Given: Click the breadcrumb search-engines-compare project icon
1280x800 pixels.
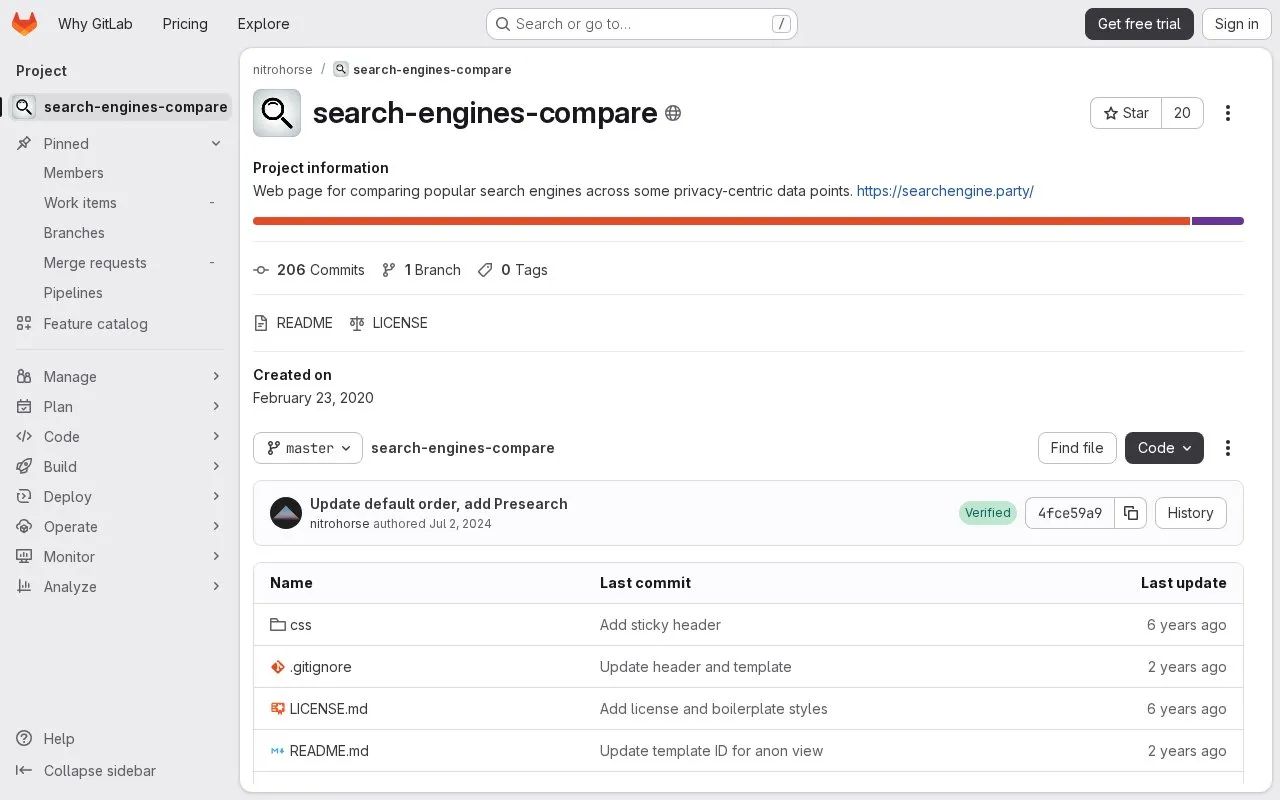Looking at the screenshot, I should [x=341, y=69].
